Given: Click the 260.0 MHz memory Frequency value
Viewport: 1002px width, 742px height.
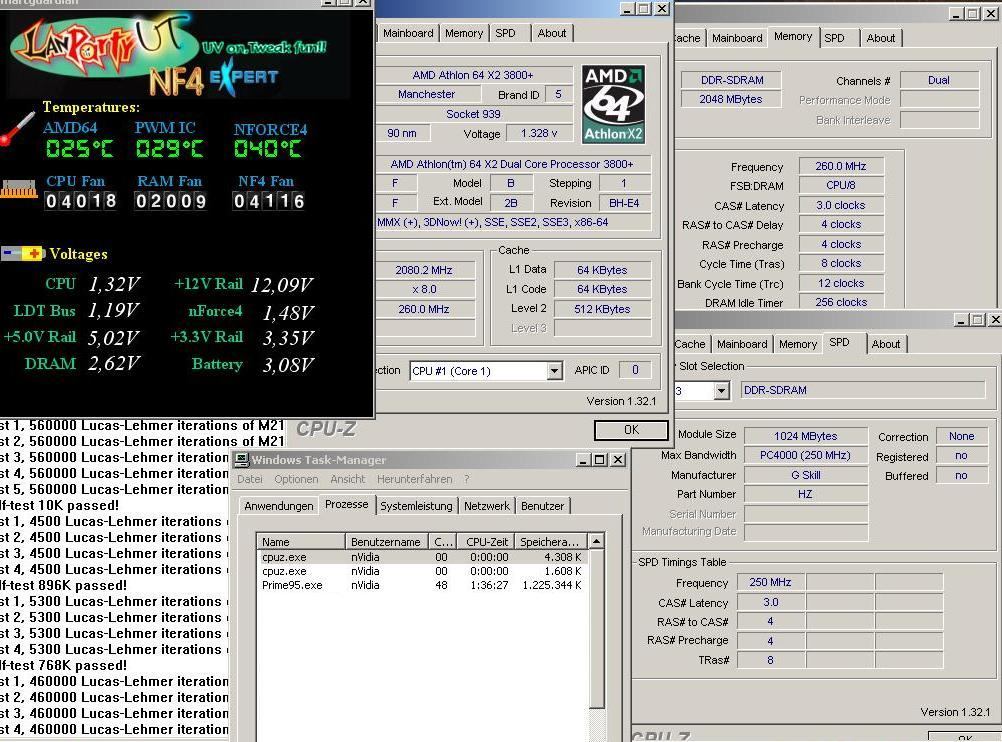Looking at the screenshot, I should (x=840, y=166).
